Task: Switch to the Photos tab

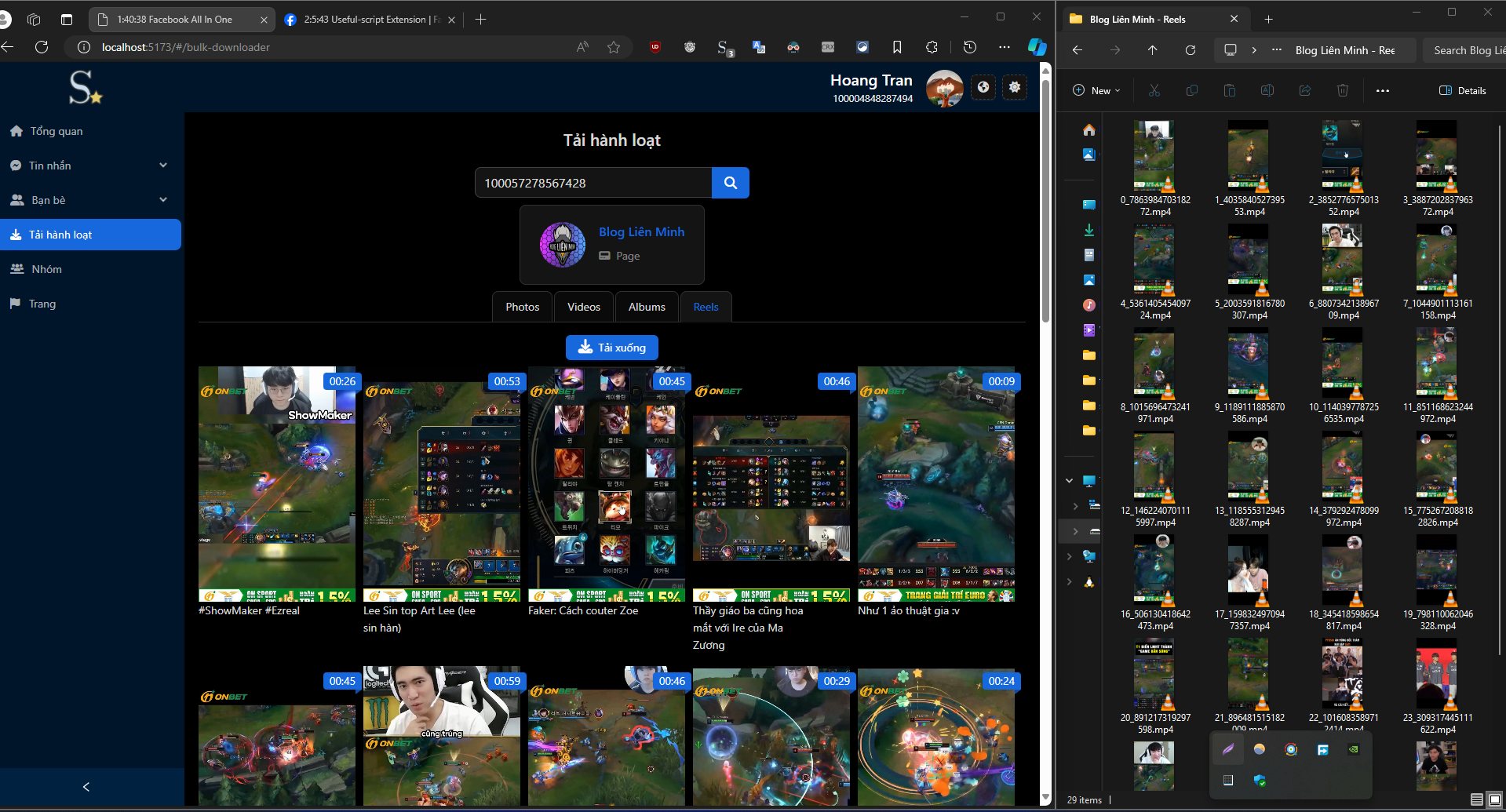Action: (x=523, y=307)
